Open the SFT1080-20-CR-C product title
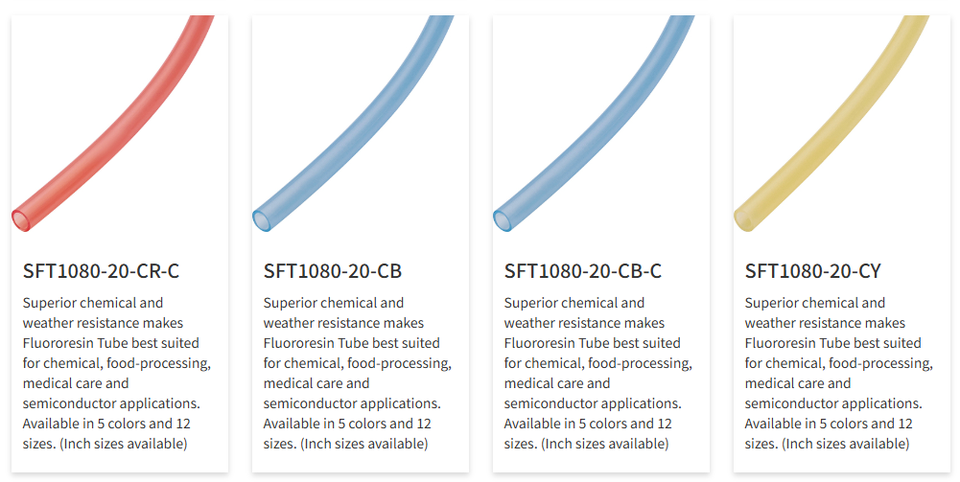The image size is (960, 482). pyautogui.click(x=101, y=271)
